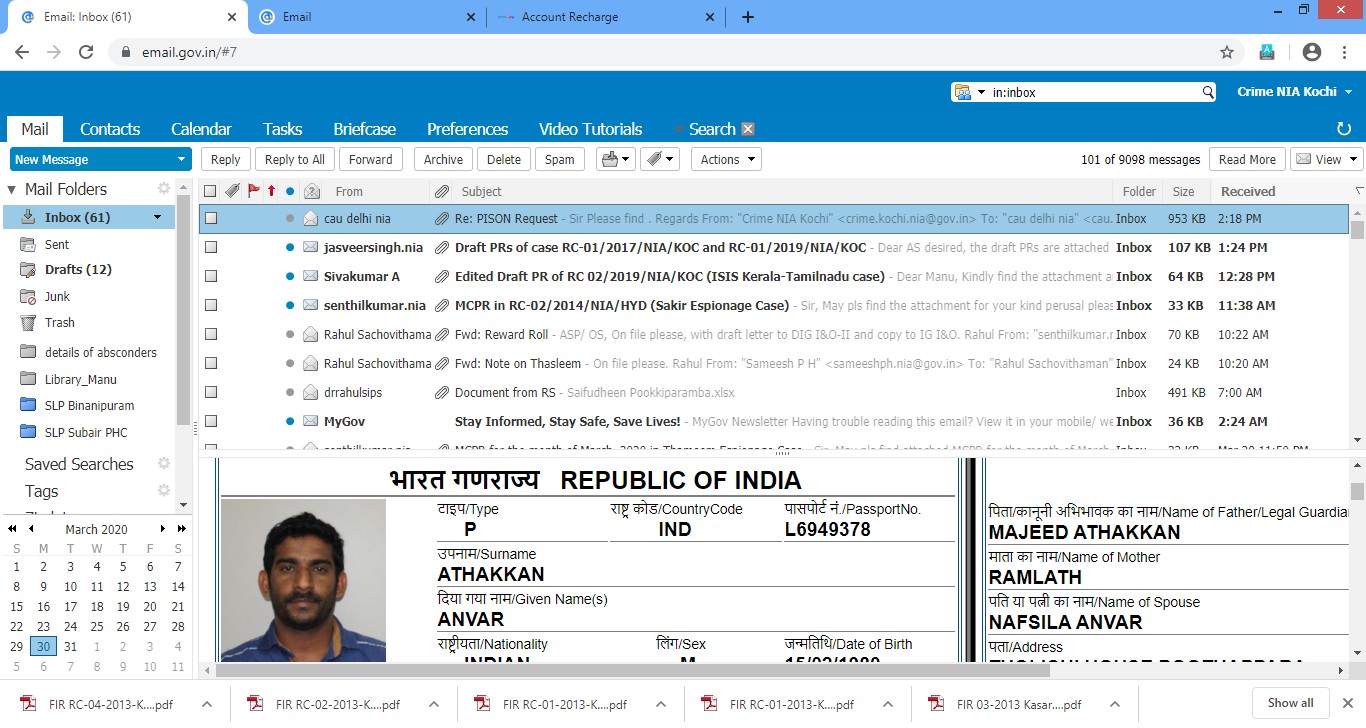Click the Reply to All button
This screenshot has height=728, width=1366.
click(x=295, y=159)
